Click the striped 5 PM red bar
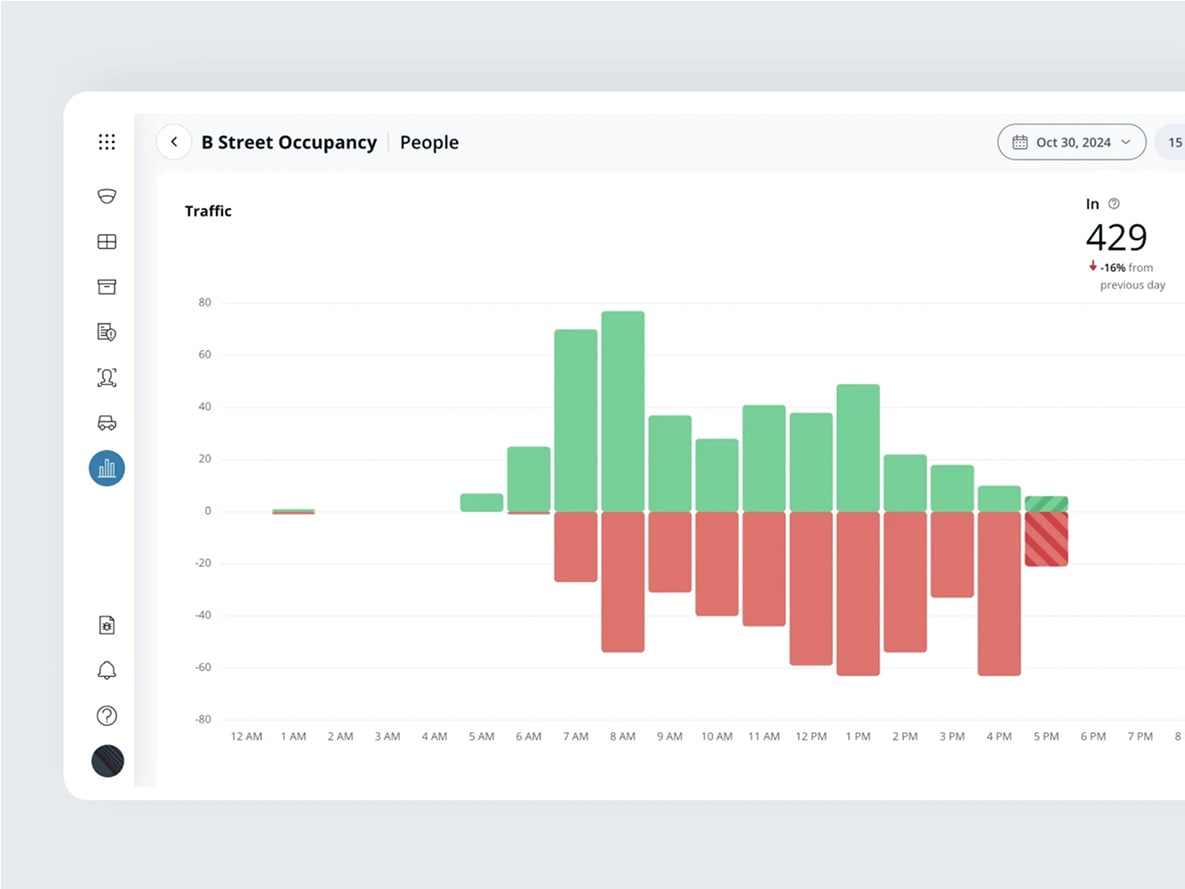Viewport: 1185px width, 889px height. (1046, 539)
